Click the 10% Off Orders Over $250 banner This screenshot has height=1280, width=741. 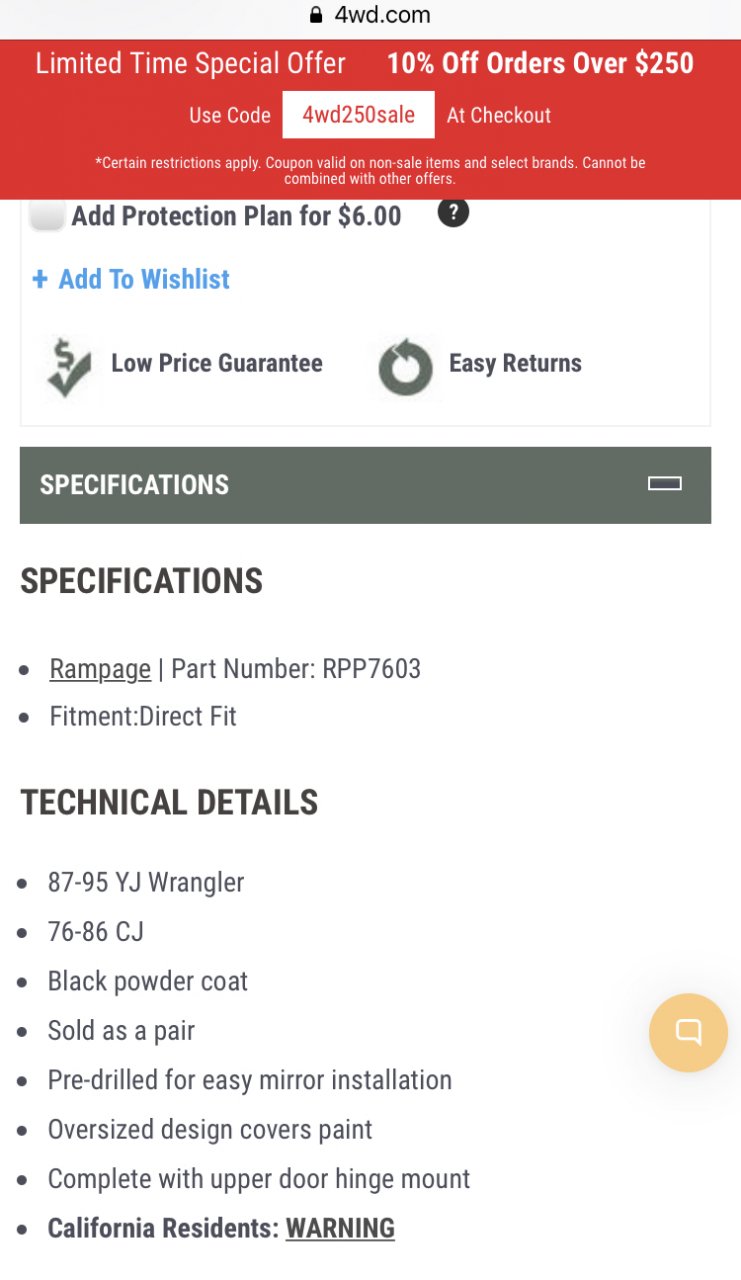click(540, 63)
